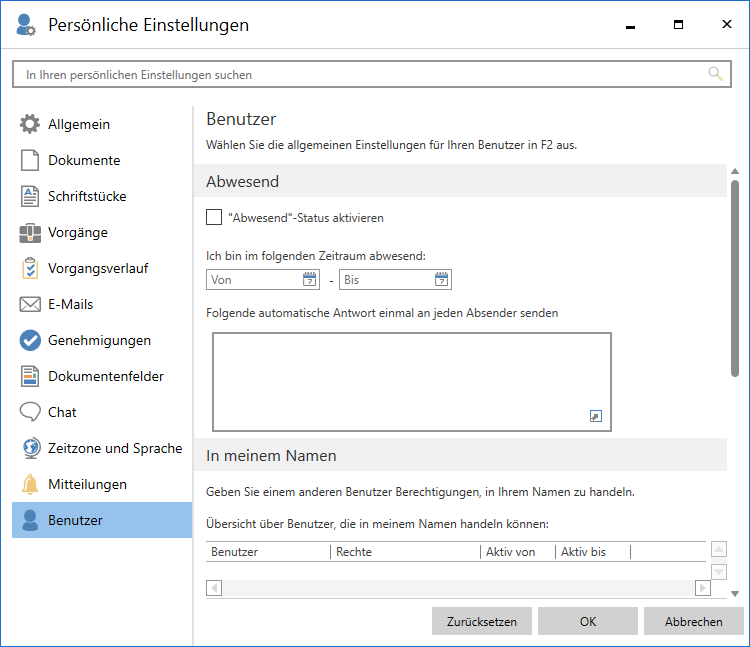Click the Chat speech bubble icon
This screenshot has width=750, height=647.
pyautogui.click(x=30, y=413)
